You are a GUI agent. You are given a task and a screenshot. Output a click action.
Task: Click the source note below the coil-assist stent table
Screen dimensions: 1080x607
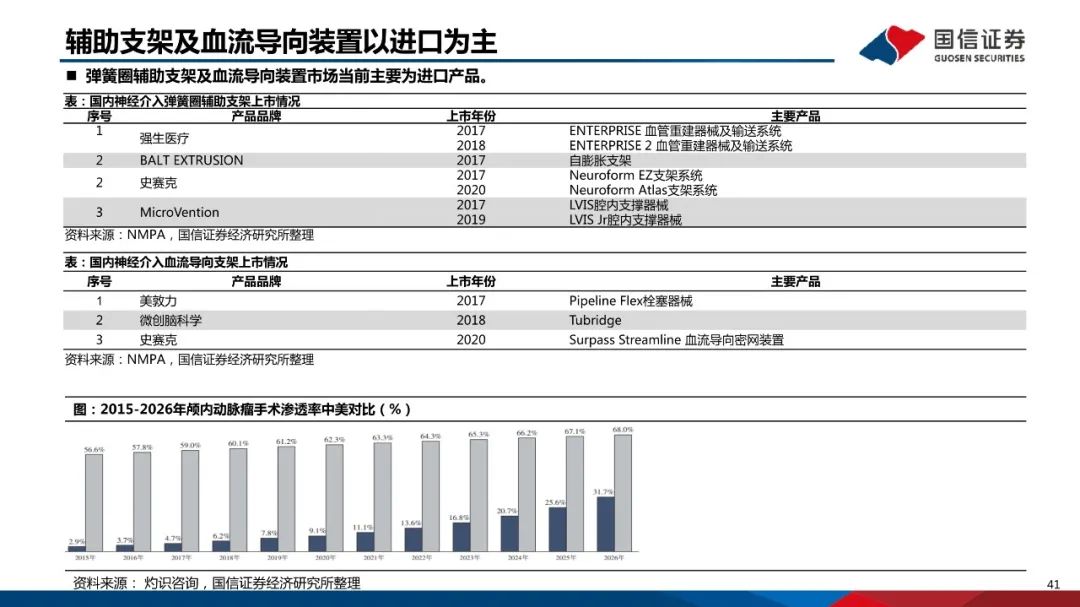(x=189, y=235)
